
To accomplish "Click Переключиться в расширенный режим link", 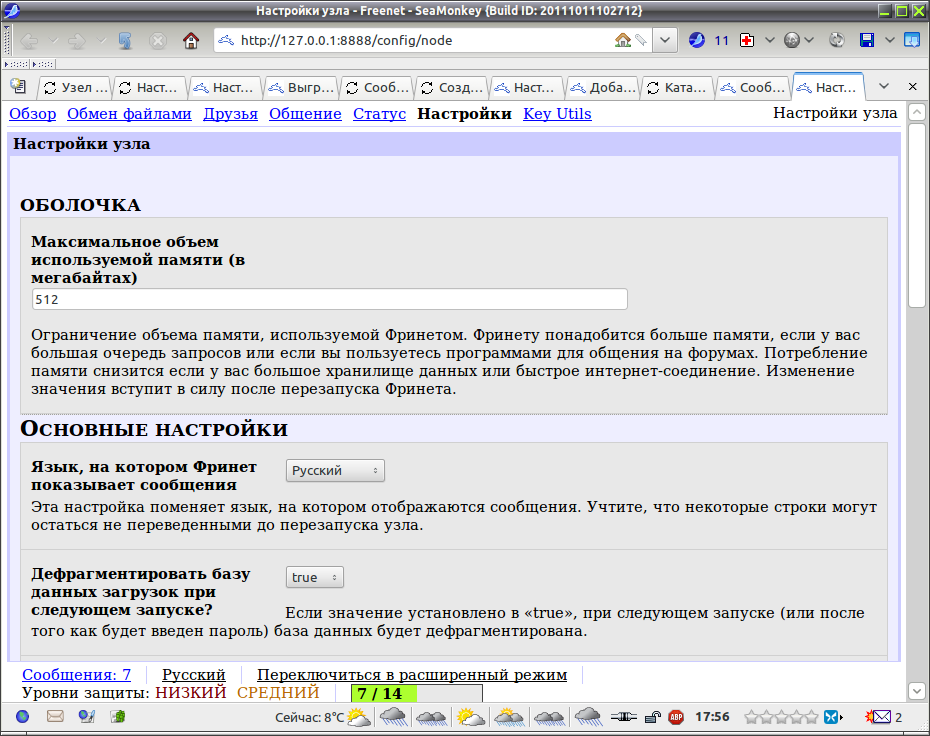I will (412, 675).
